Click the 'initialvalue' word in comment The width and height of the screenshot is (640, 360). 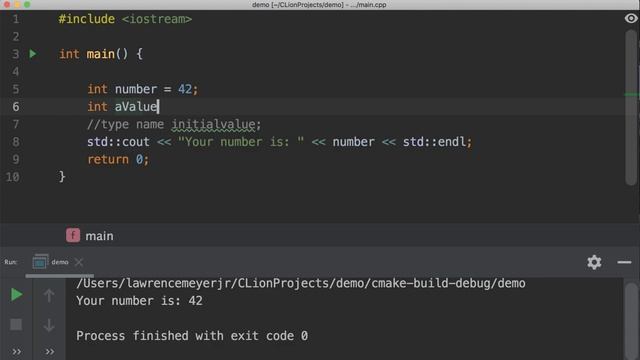[213, 124]
